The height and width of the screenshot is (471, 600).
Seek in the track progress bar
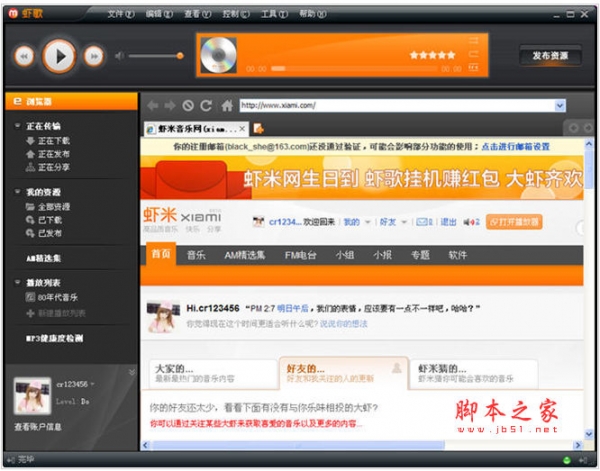[x=354, y=68]
